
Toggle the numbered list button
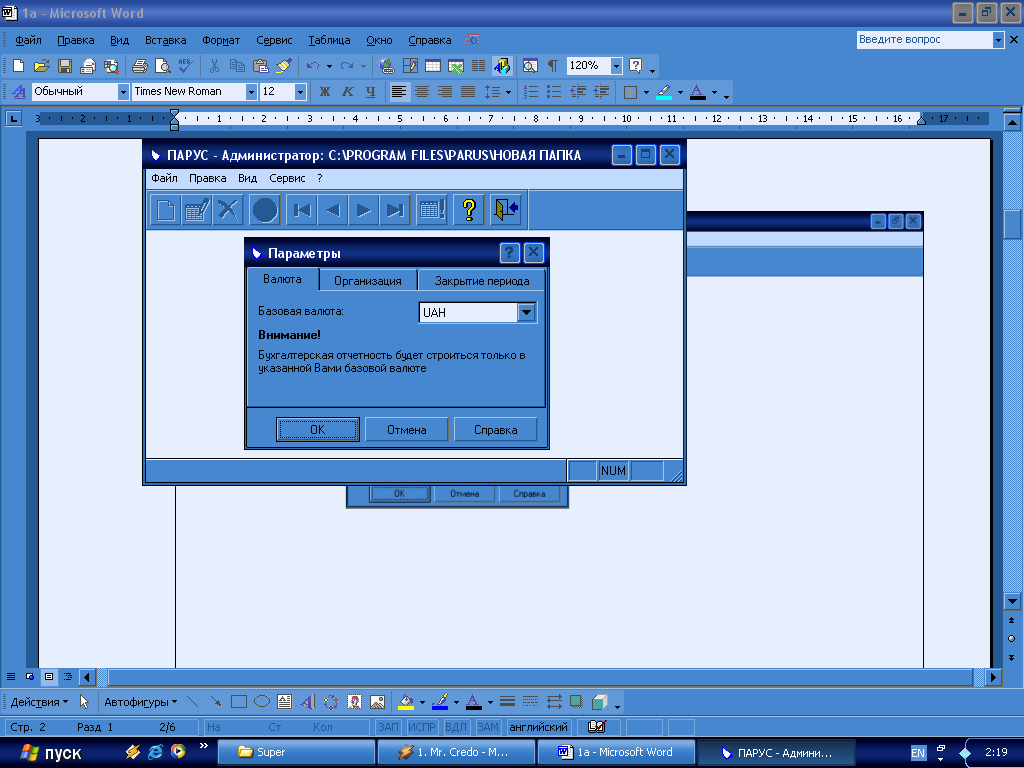tap(531, 91)
